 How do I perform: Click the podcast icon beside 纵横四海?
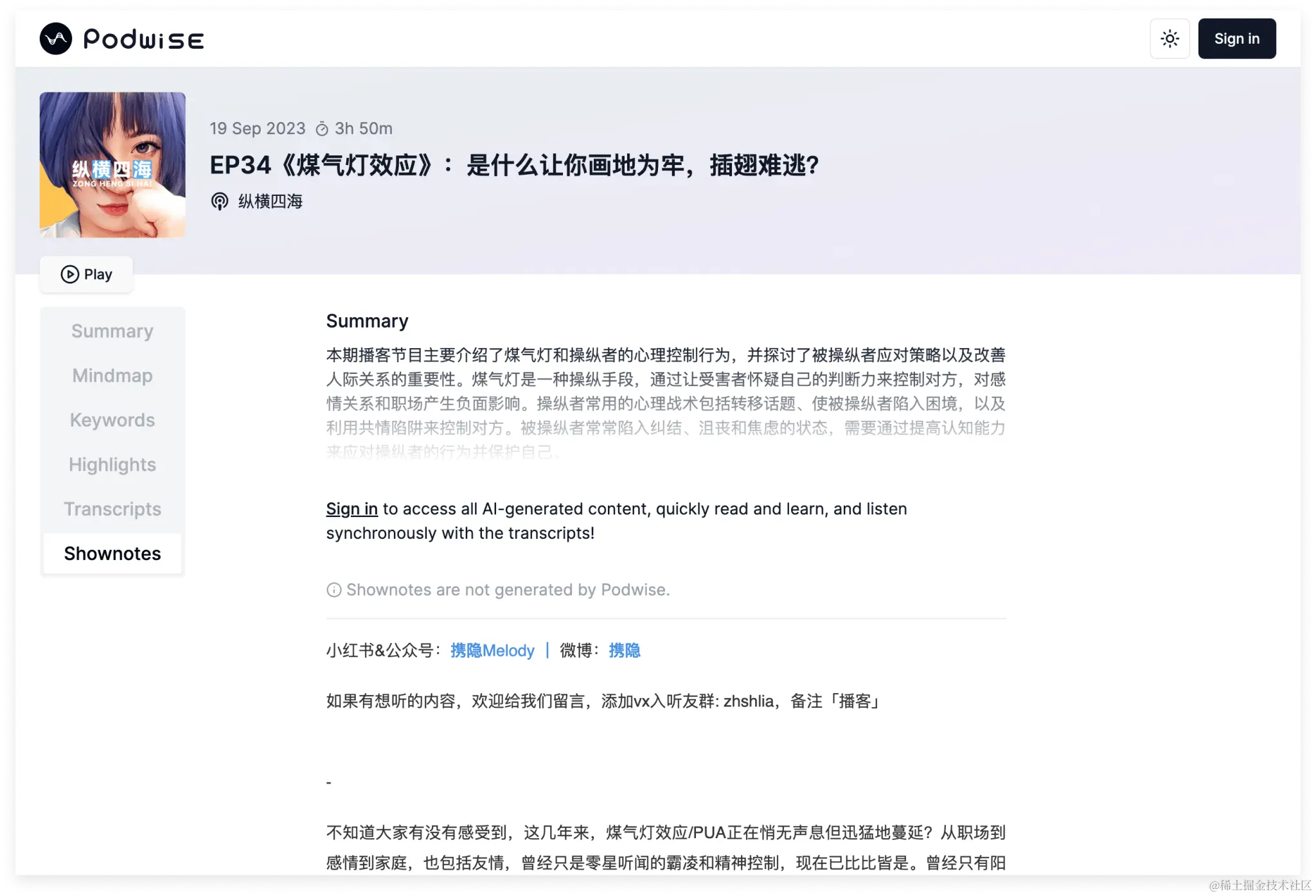coord(220,202)
